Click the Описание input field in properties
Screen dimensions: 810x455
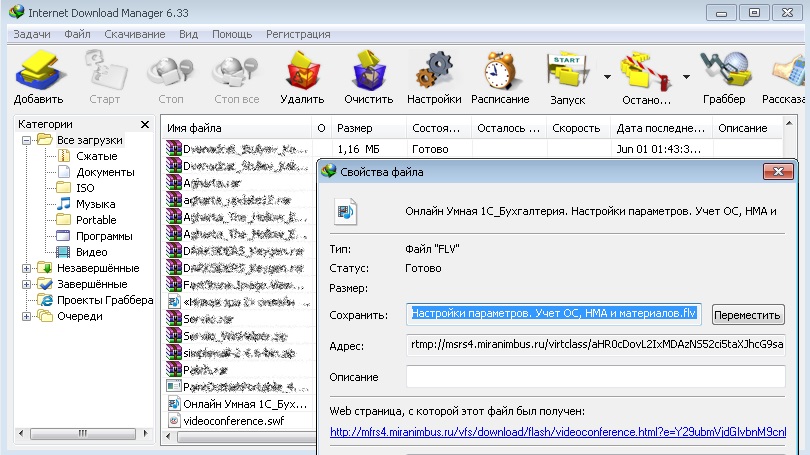(x=596, y=376)
